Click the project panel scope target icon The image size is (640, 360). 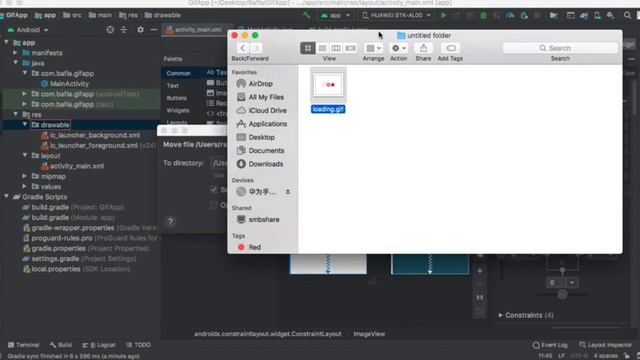pyautogui.click(x=110, y=30)
